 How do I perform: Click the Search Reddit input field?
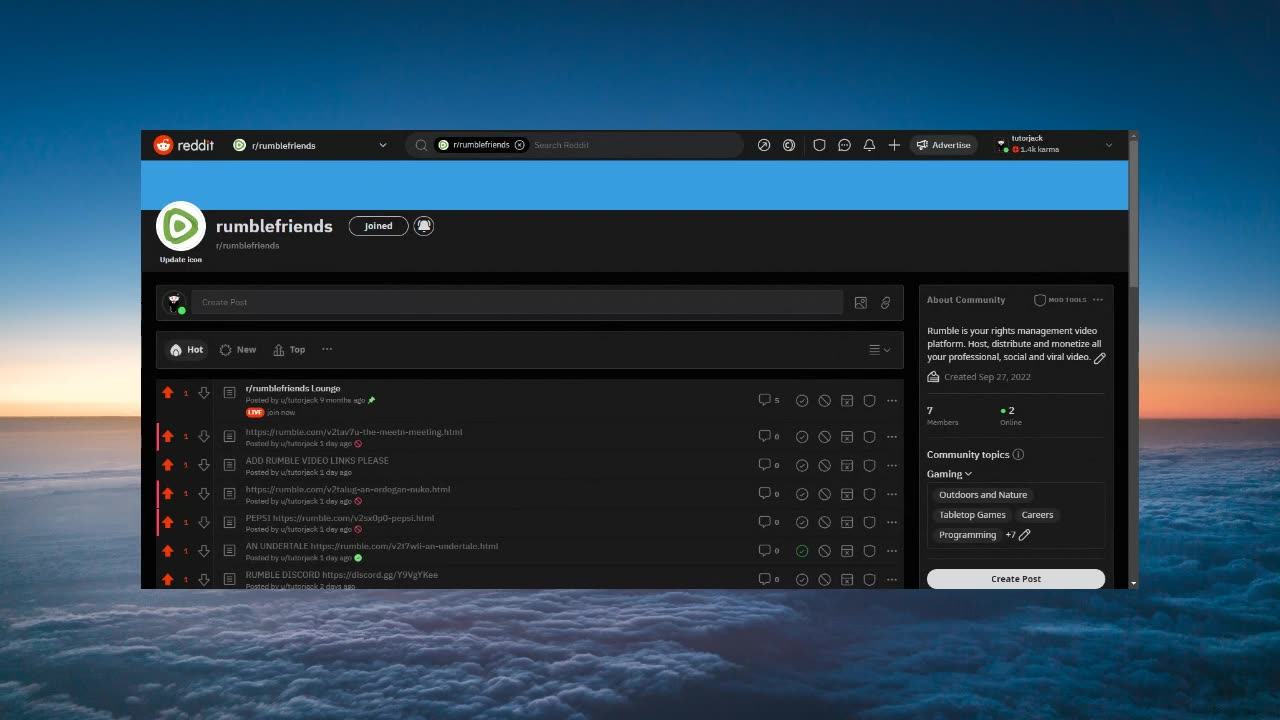coord(634,145)
